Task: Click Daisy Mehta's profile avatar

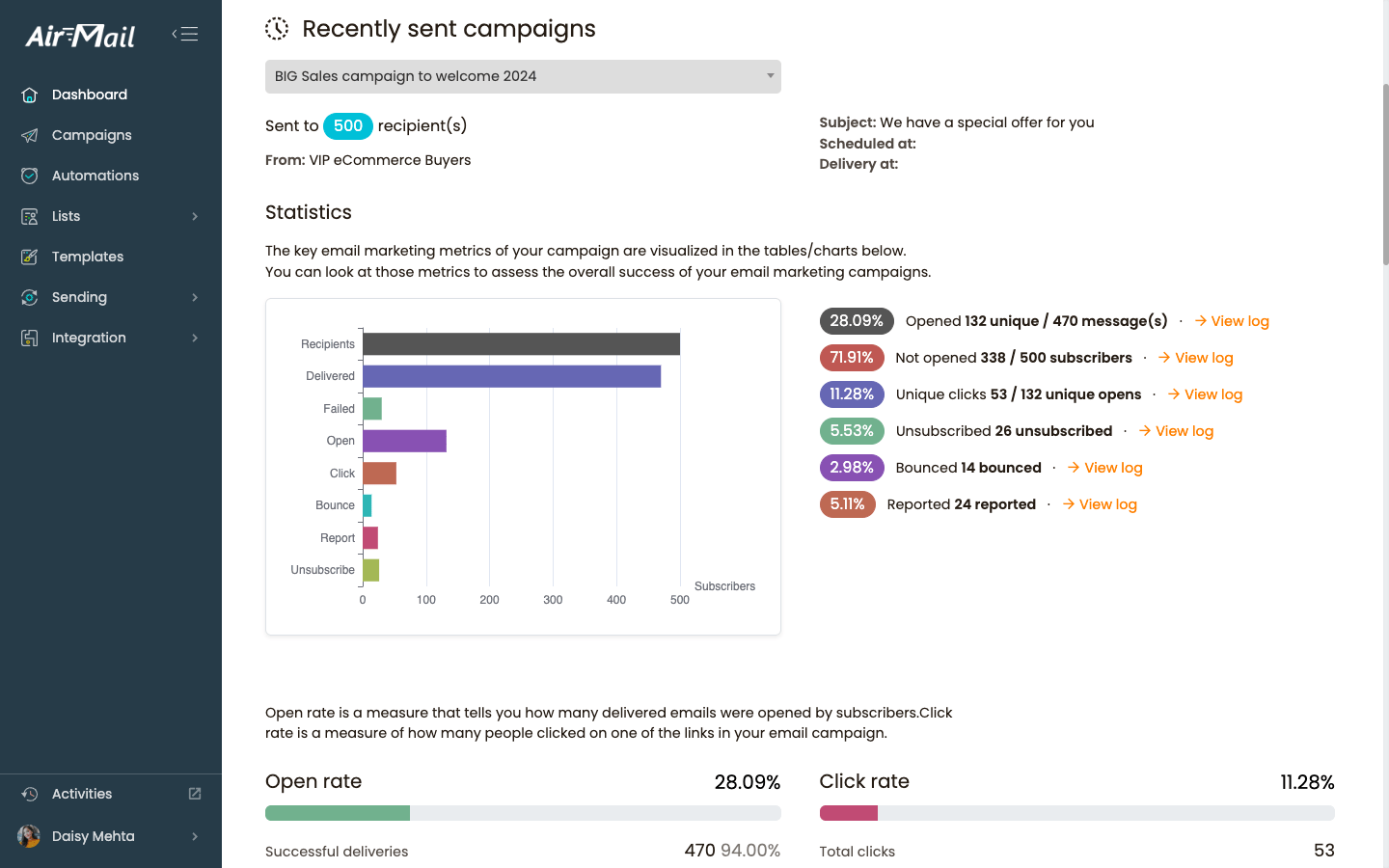Action: [29, 836]
